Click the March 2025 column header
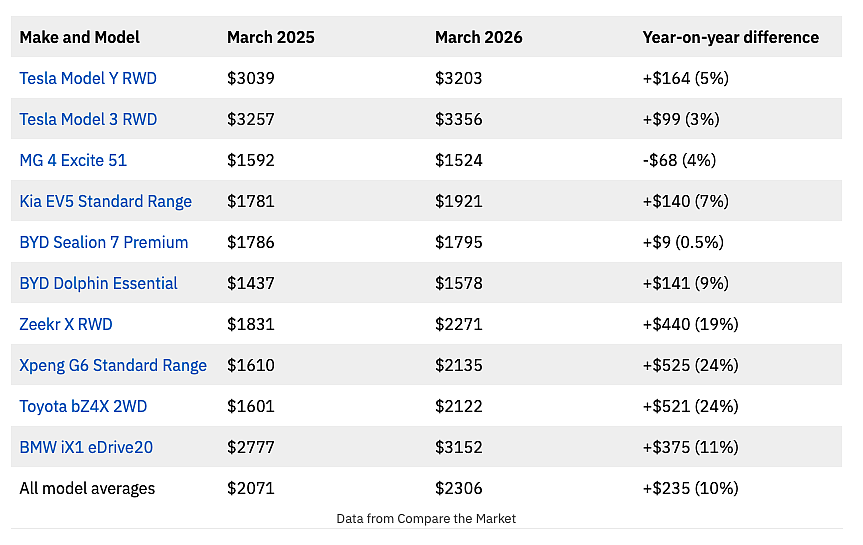The height and width of the screenshot is (545, 863). (x=271, y=37)
